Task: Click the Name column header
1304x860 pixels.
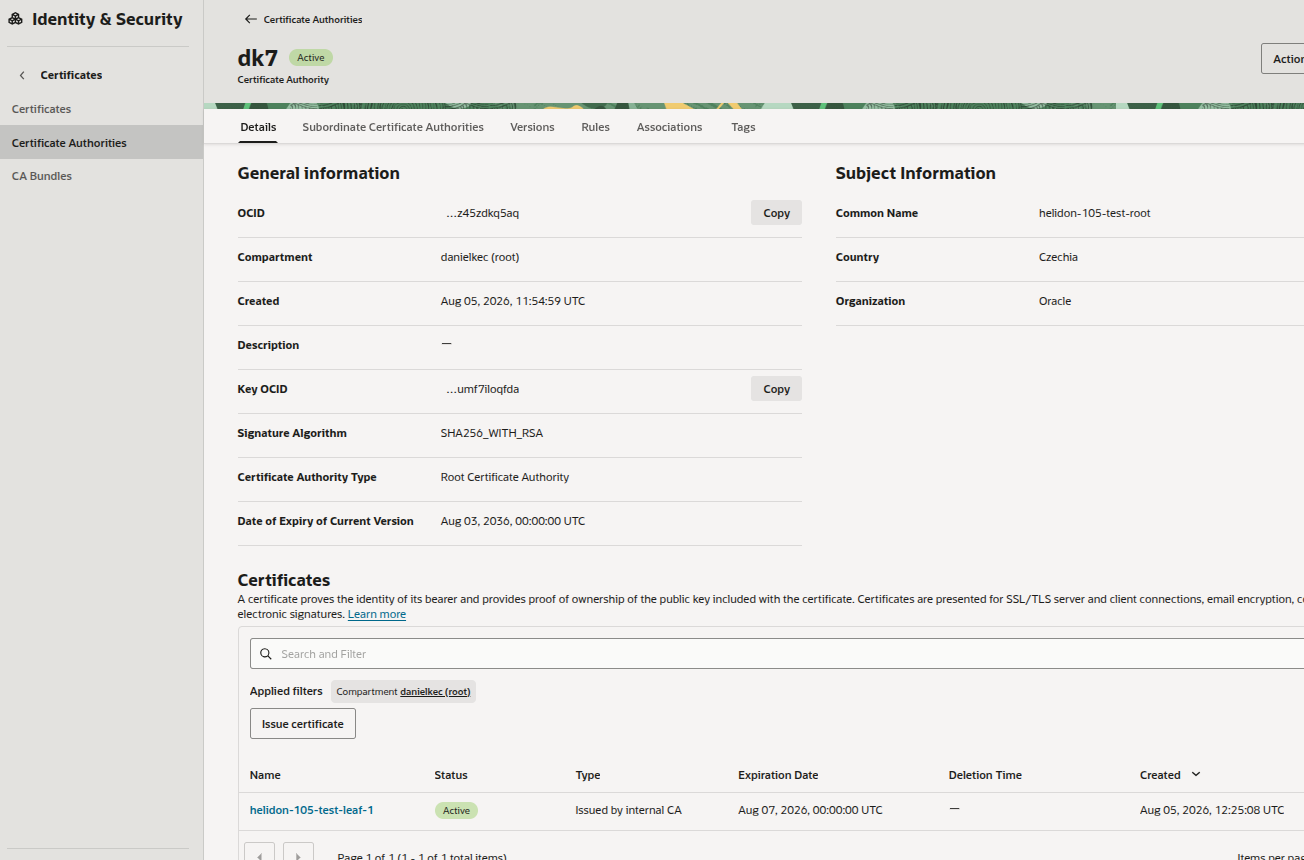Action: tap(265, 775)
